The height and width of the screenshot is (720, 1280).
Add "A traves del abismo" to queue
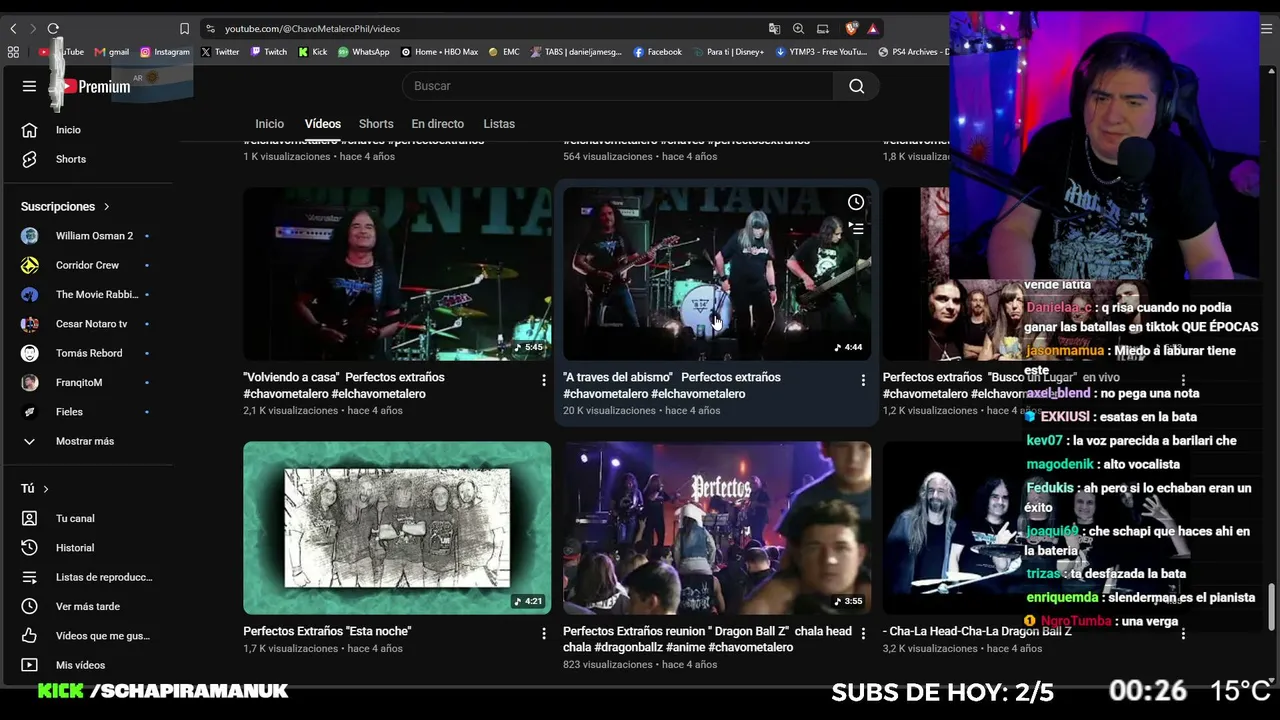click(x=856, y=228)
